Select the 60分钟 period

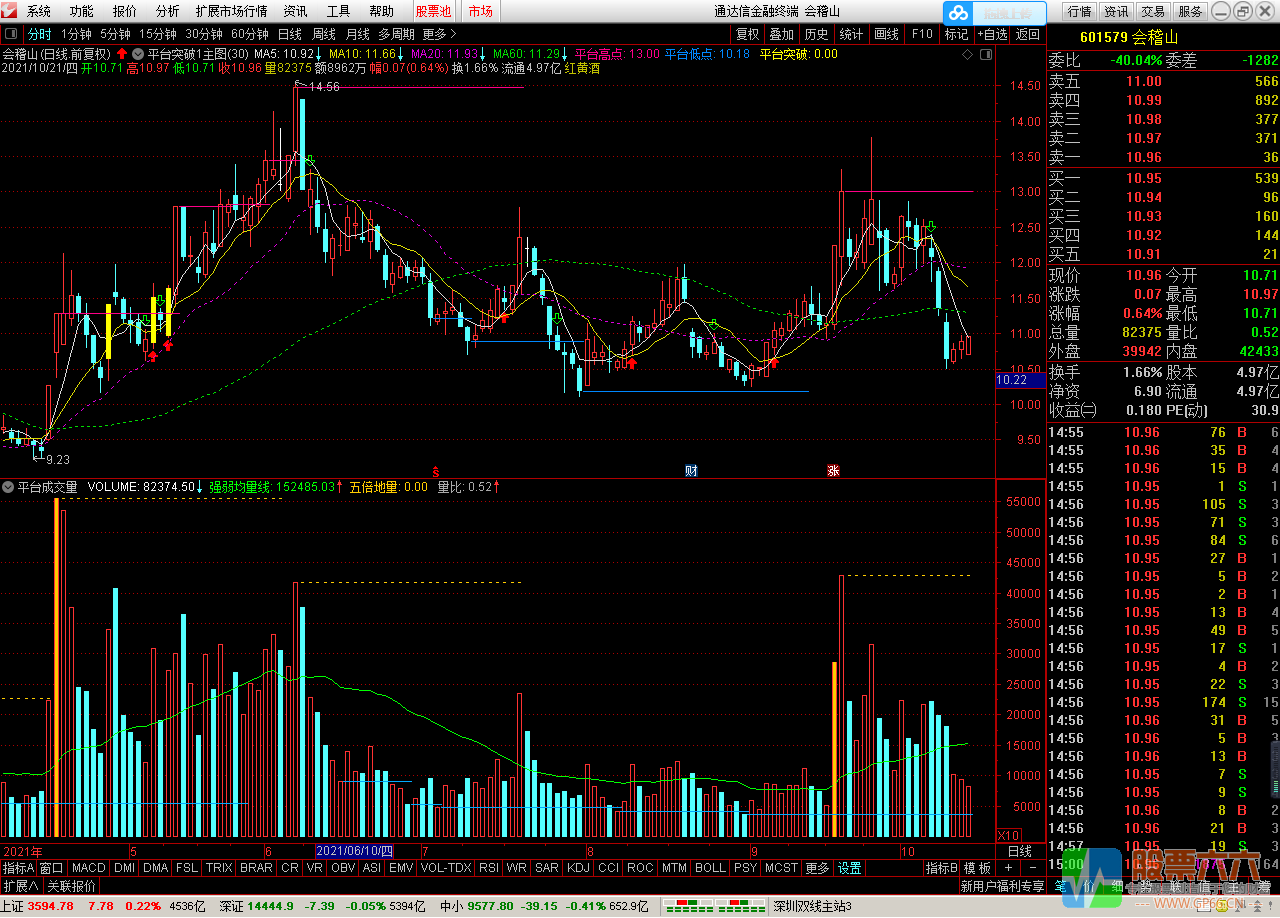[250, 34]
